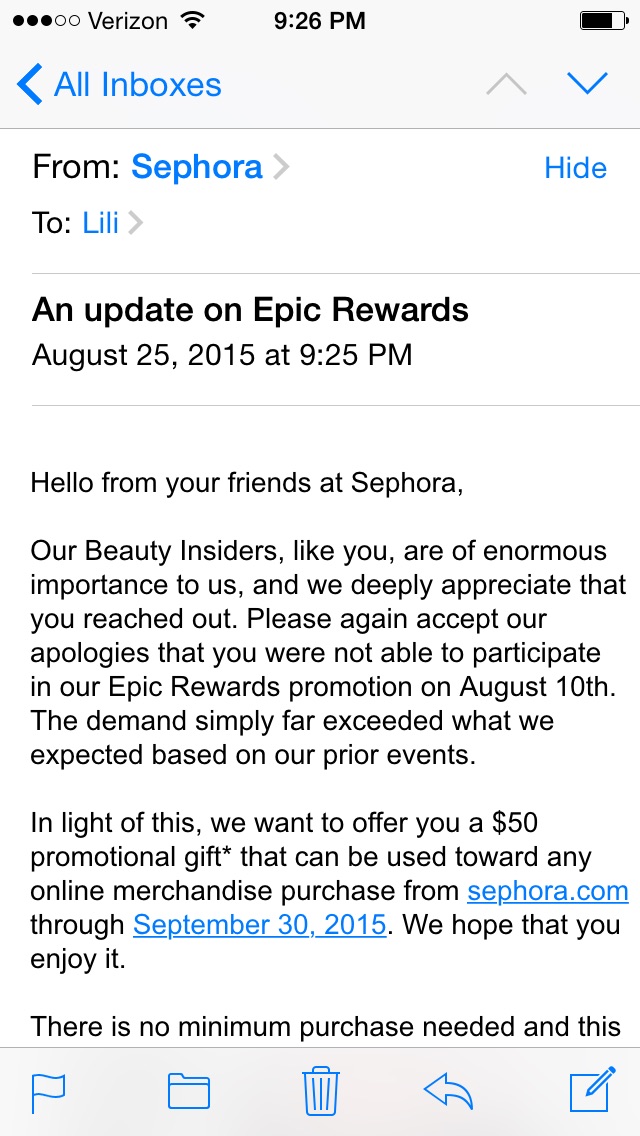640x1136 pixels.
Task: Expand Sephora sender contact chevron
Action: 280,167
